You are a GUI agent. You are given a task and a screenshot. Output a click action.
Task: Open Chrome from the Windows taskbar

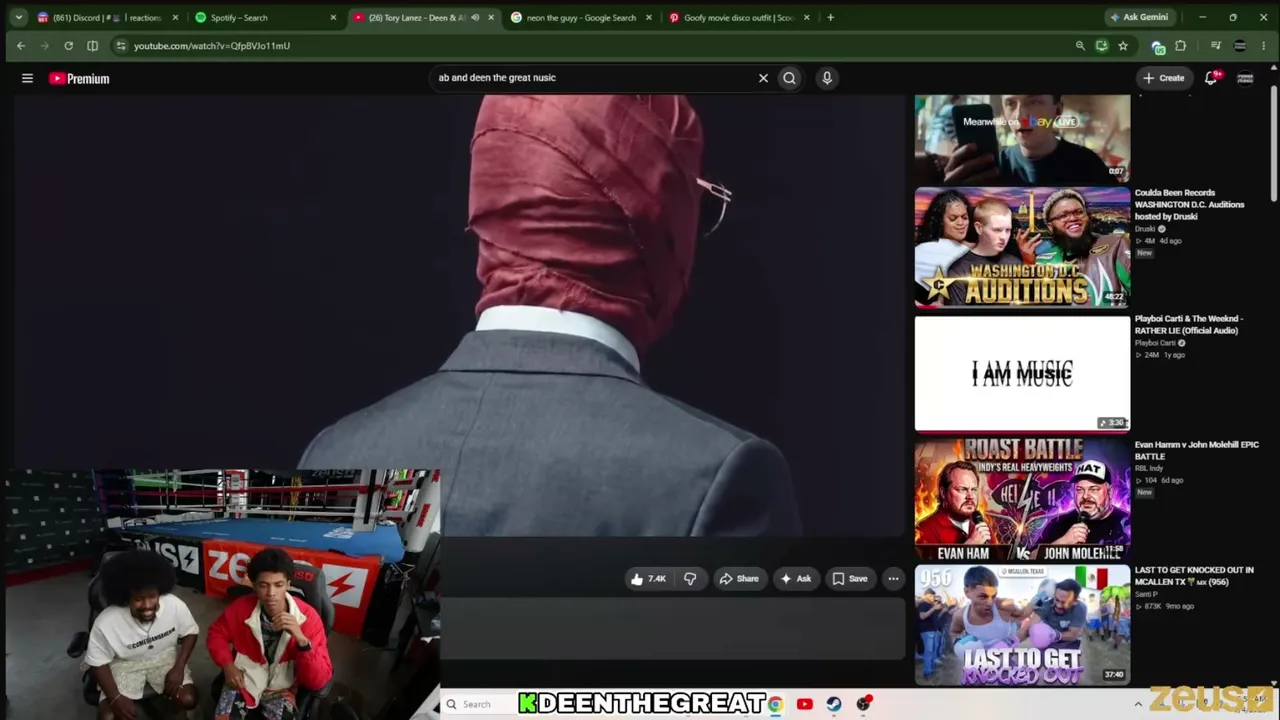point(775,705)
